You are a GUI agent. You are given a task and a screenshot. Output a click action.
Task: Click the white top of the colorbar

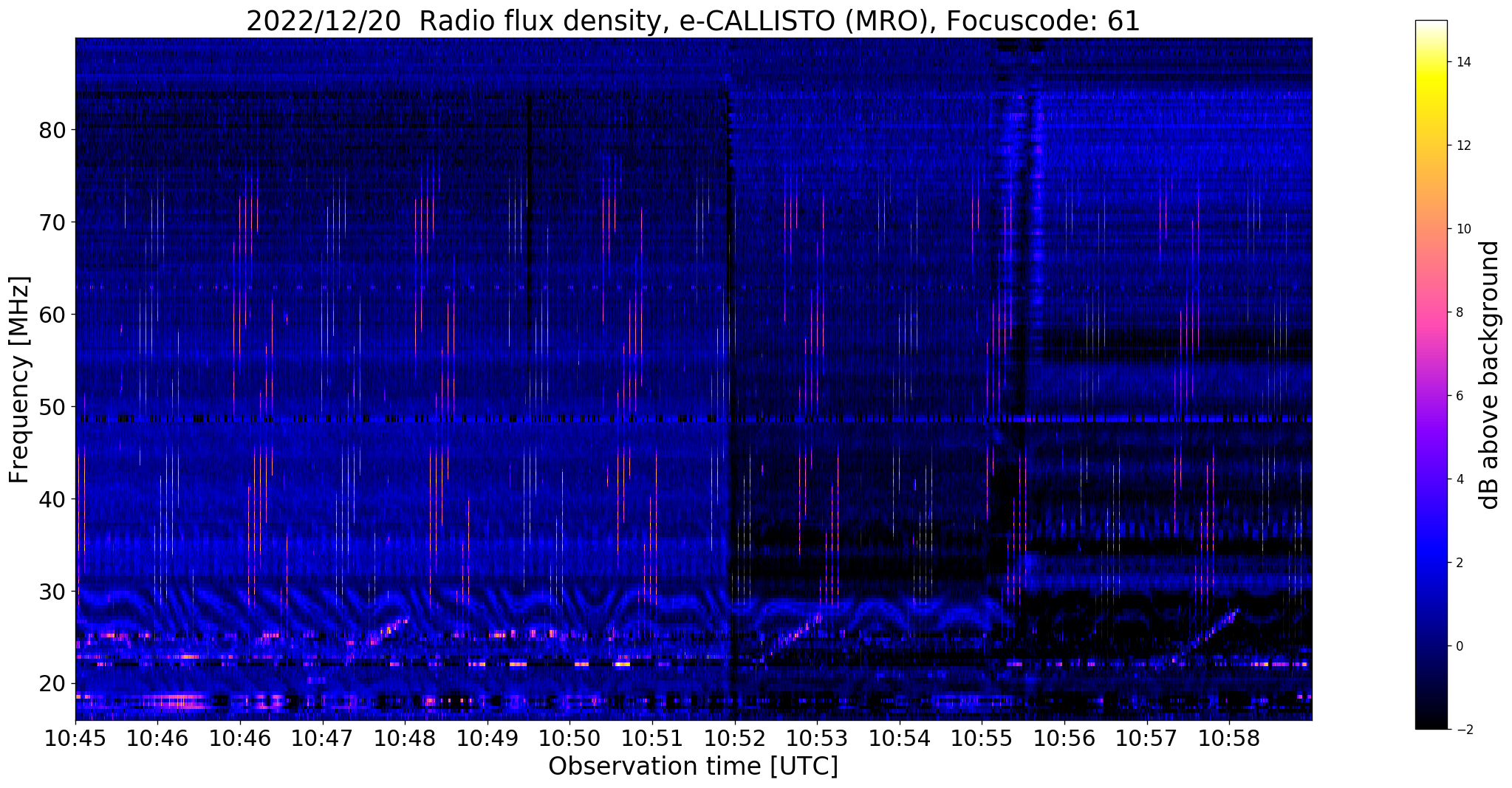[x=1431, y=26]
